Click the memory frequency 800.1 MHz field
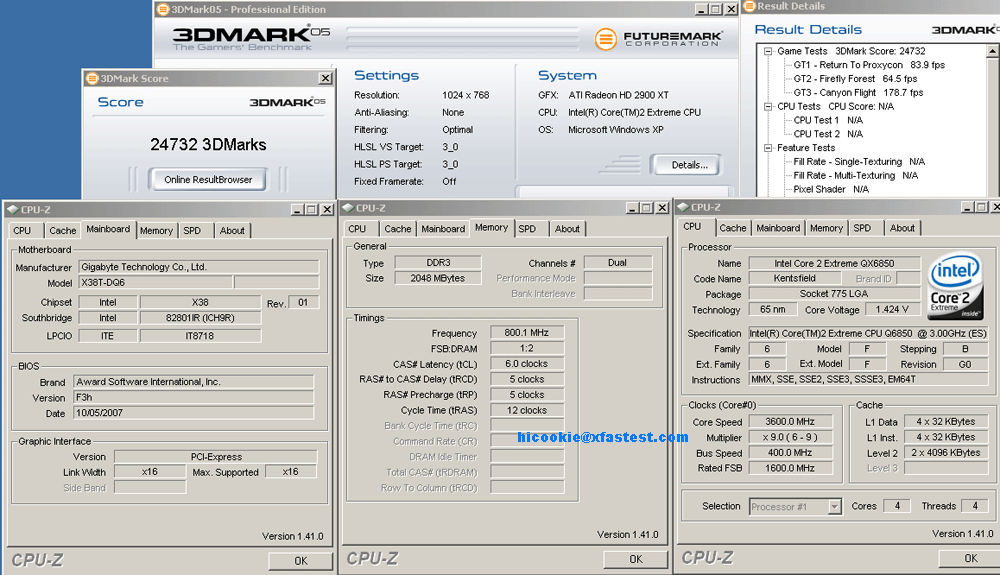Screen dimensions: 1000x575 pyautogui.click(x=527, y=333)
